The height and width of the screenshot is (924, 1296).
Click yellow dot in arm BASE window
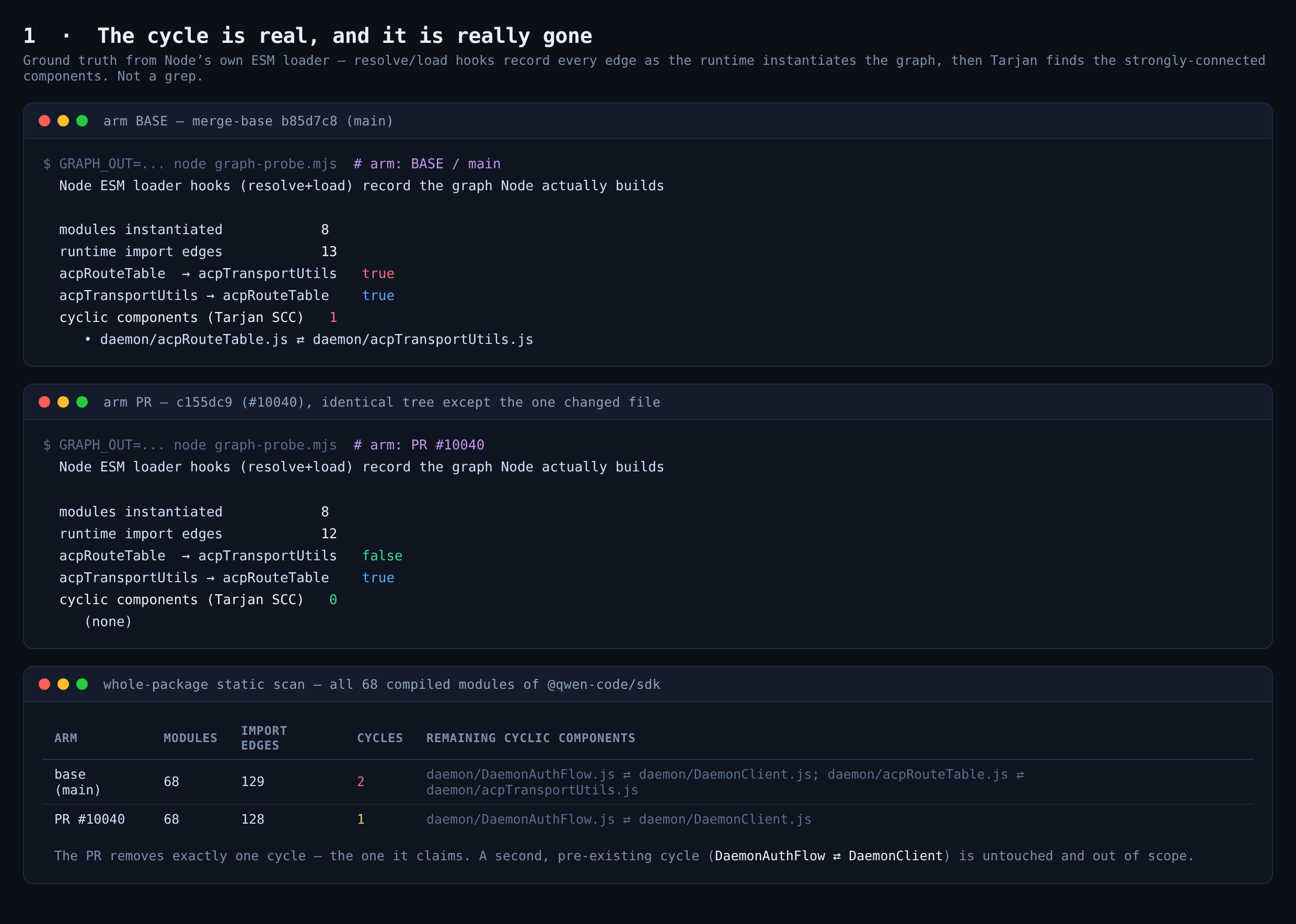point(63,121)
